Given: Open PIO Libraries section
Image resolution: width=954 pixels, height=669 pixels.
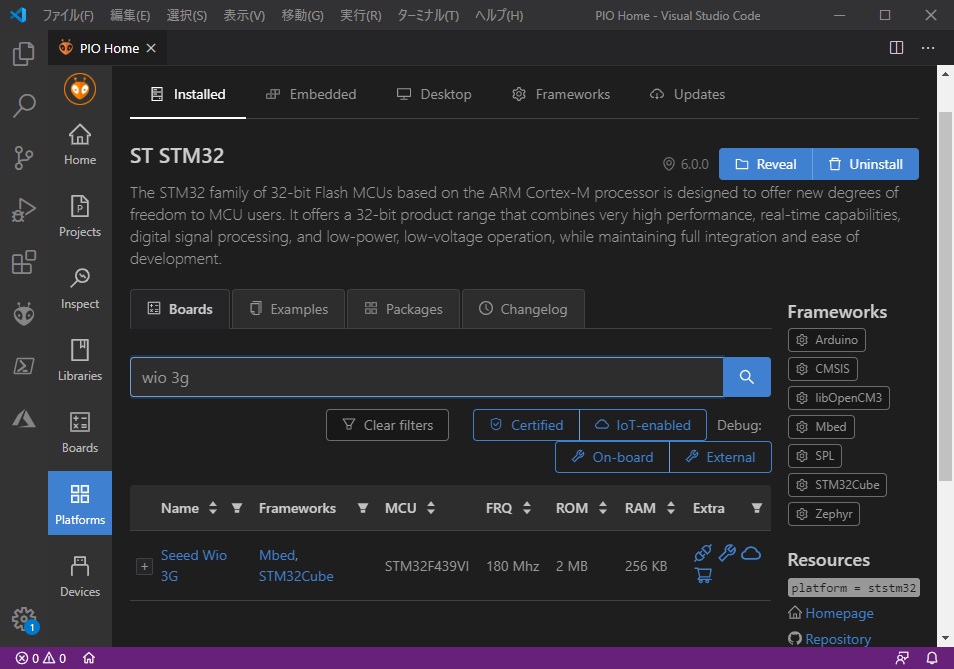Looking at the screenshot, I should point(80,360).
